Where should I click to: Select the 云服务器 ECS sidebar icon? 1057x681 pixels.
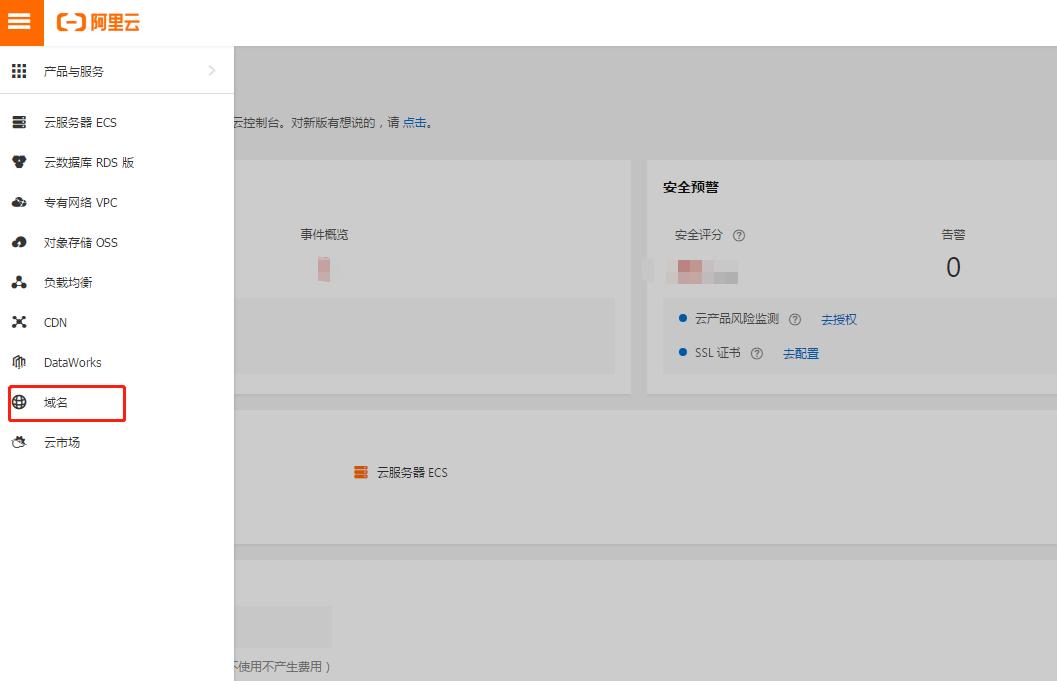18,122
